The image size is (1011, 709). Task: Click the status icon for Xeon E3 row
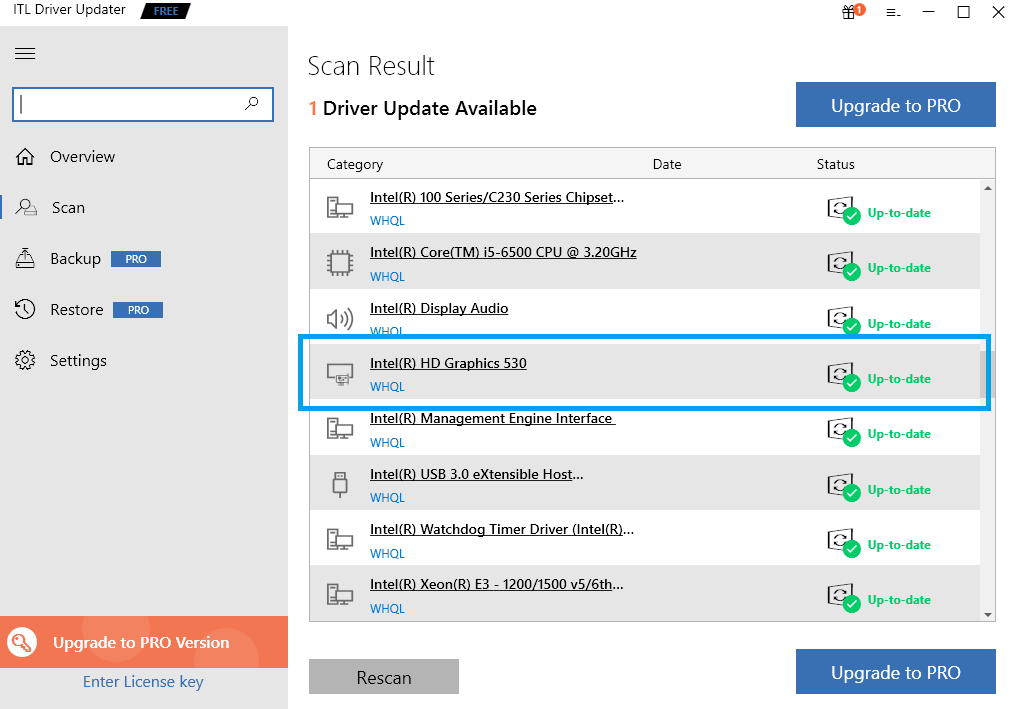[x=844, y=597]
